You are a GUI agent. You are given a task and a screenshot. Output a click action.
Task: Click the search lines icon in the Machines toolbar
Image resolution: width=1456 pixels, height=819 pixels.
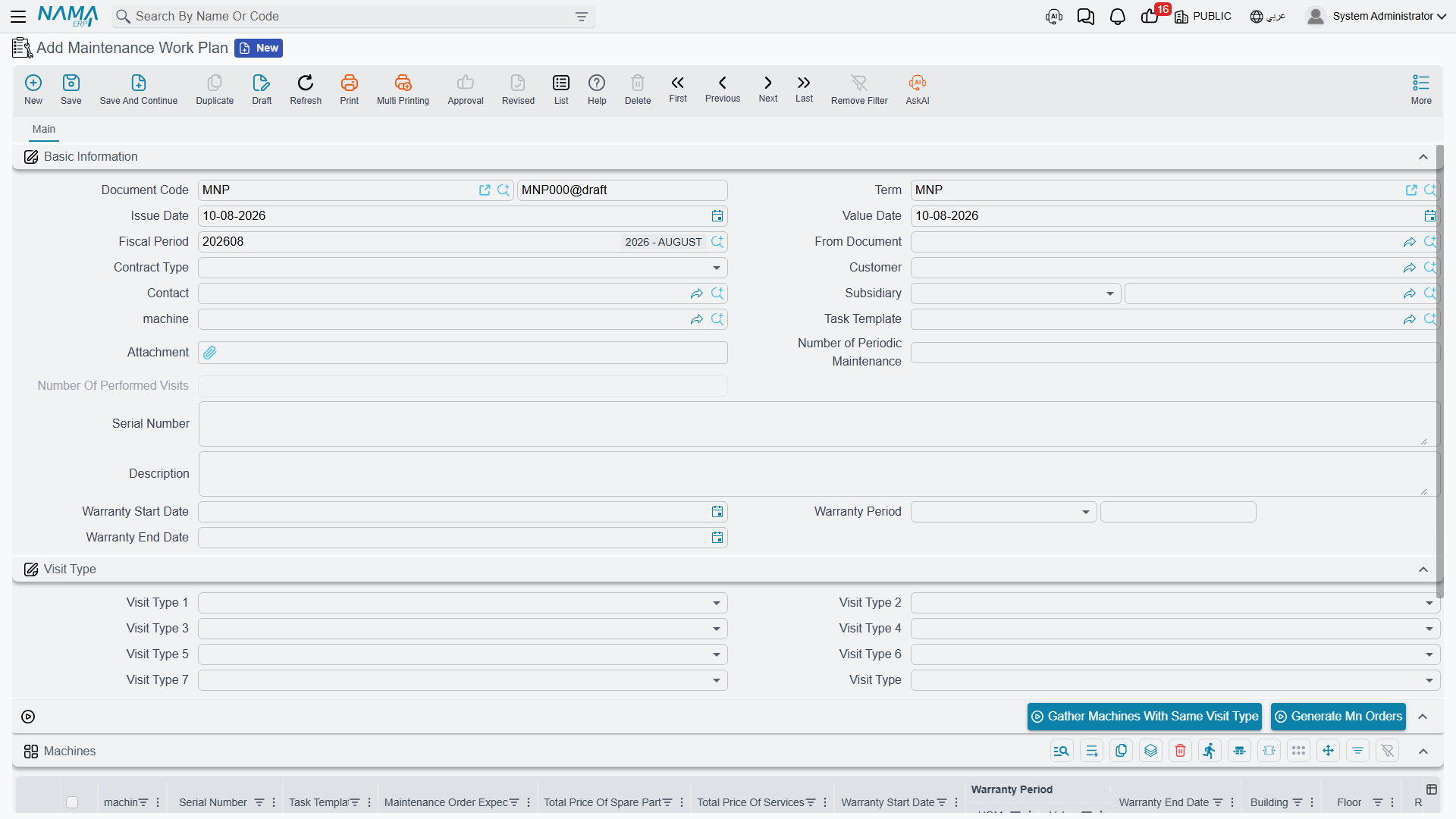(1062, 751)
